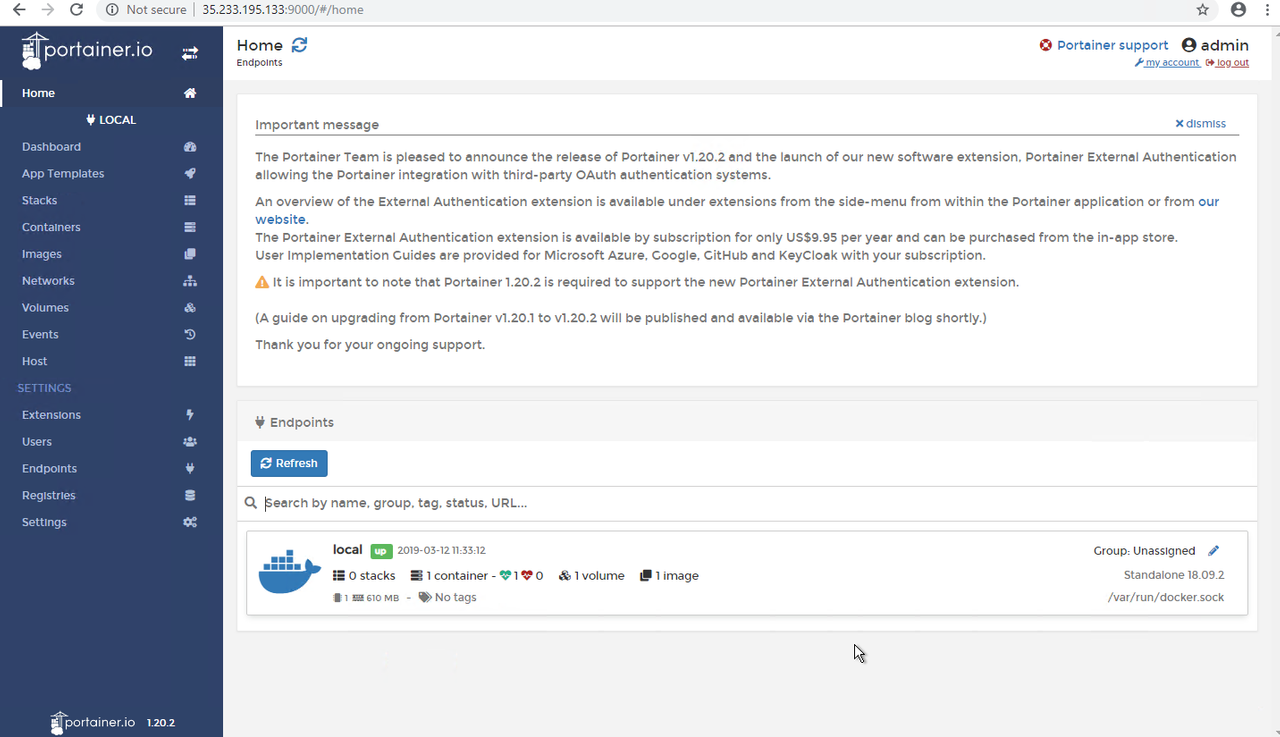1280x737 pixels.
Task: Click the Containers server icon
Action: click(190, 228)
